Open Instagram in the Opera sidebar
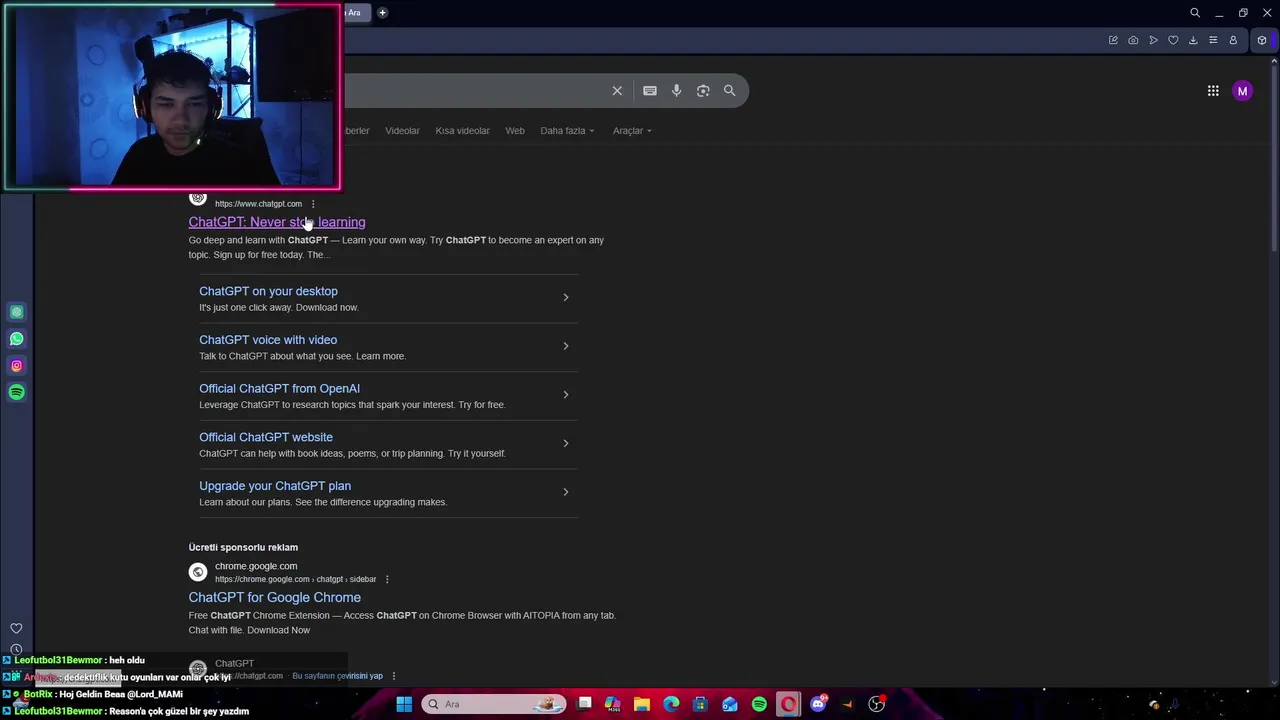The width and height of the screenshot is (1280, 720). pos(16,366)
